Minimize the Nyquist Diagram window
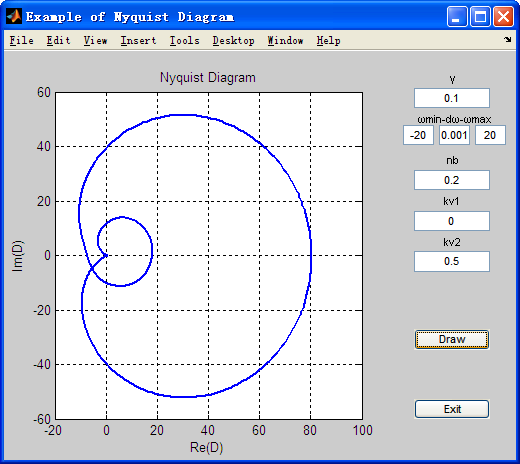This screenshot has height=464, width=520. point(457,16)
